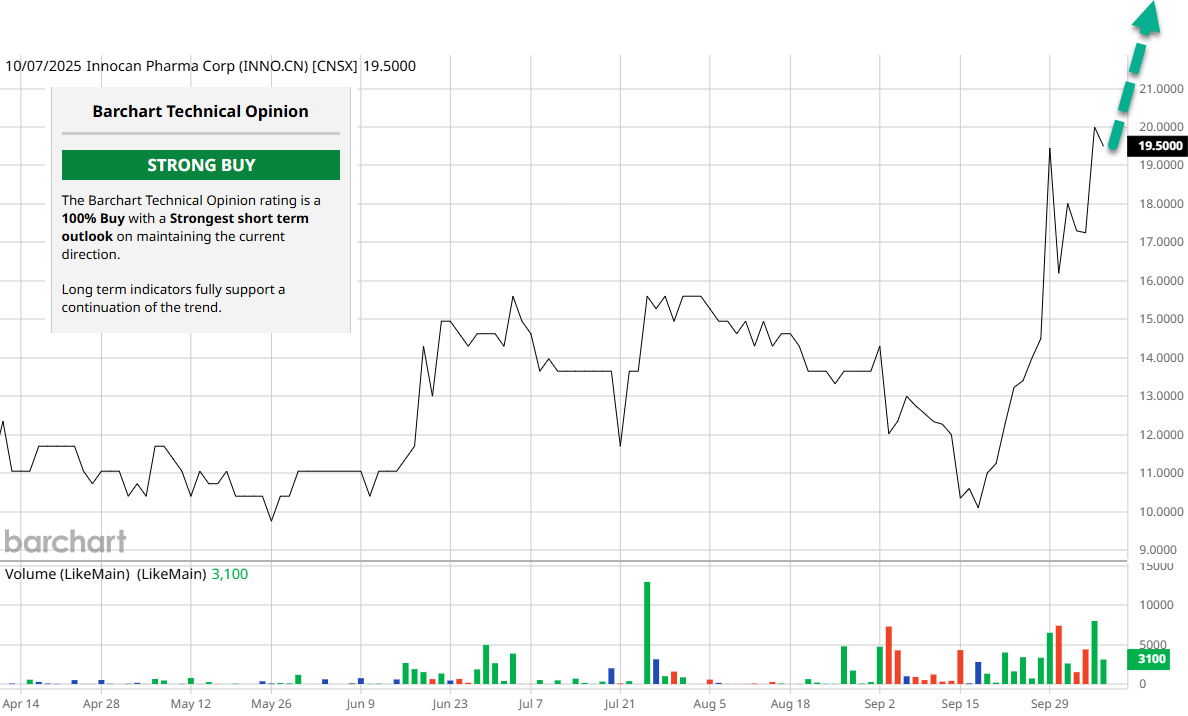The width and height of the screenshot is (1188, 716).
Task: Select the black 19.5000 current price tag
Action: [1158, 146]
